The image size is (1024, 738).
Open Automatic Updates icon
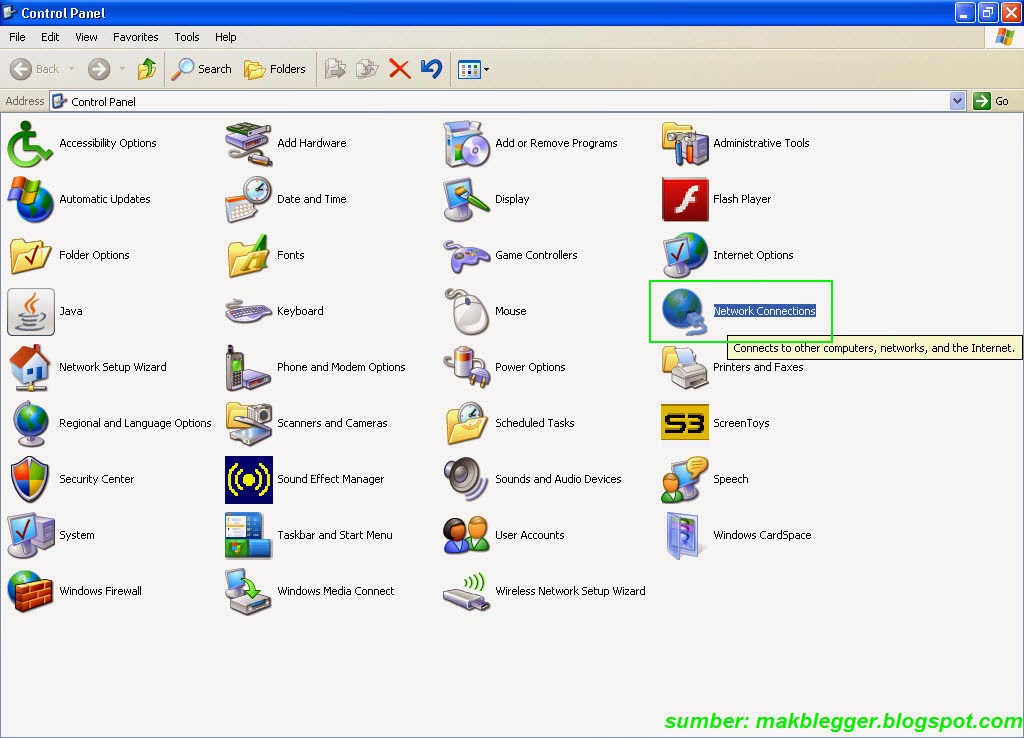click(x=29, y=199)
